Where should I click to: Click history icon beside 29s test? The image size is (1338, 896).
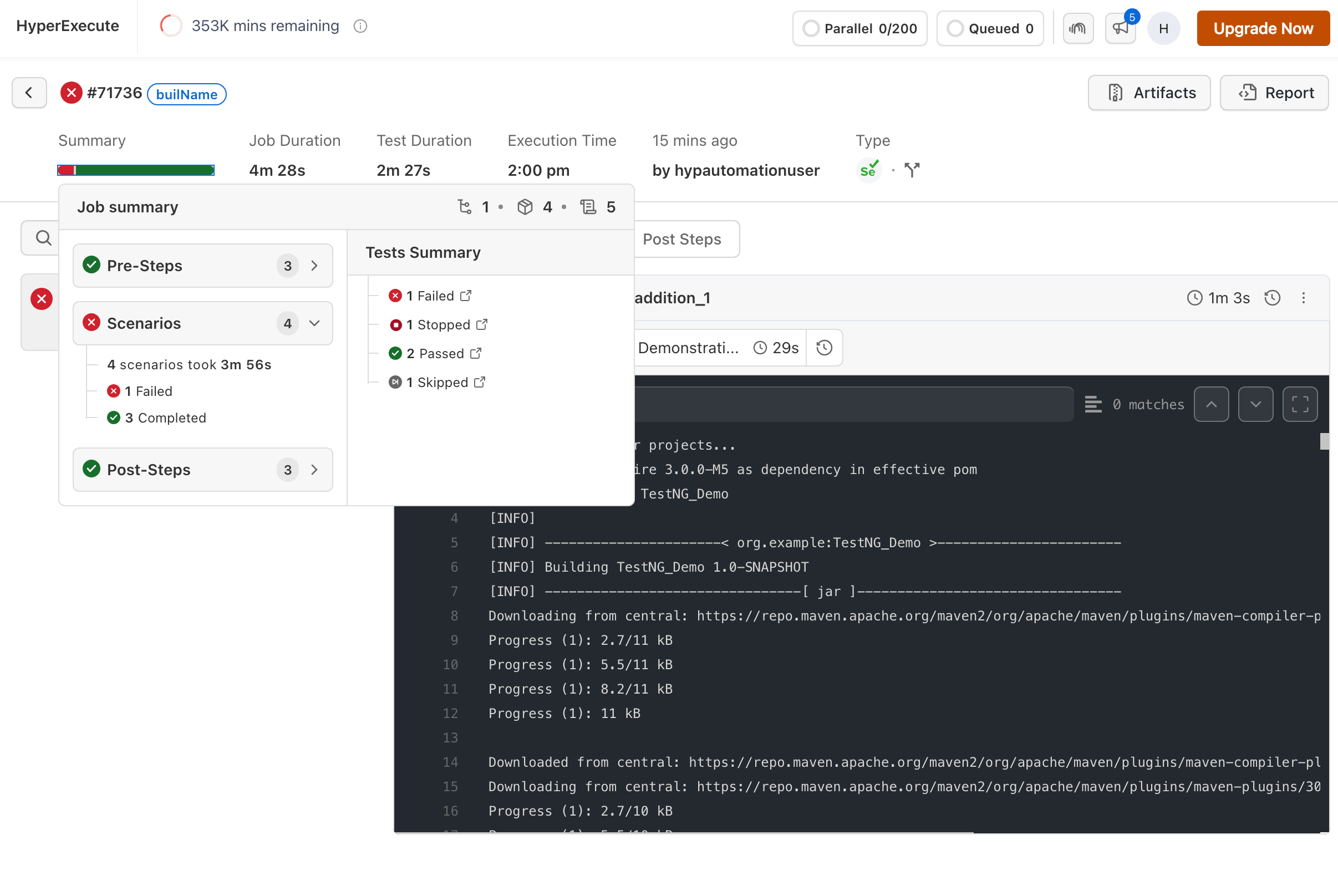[x=824, y=348]
